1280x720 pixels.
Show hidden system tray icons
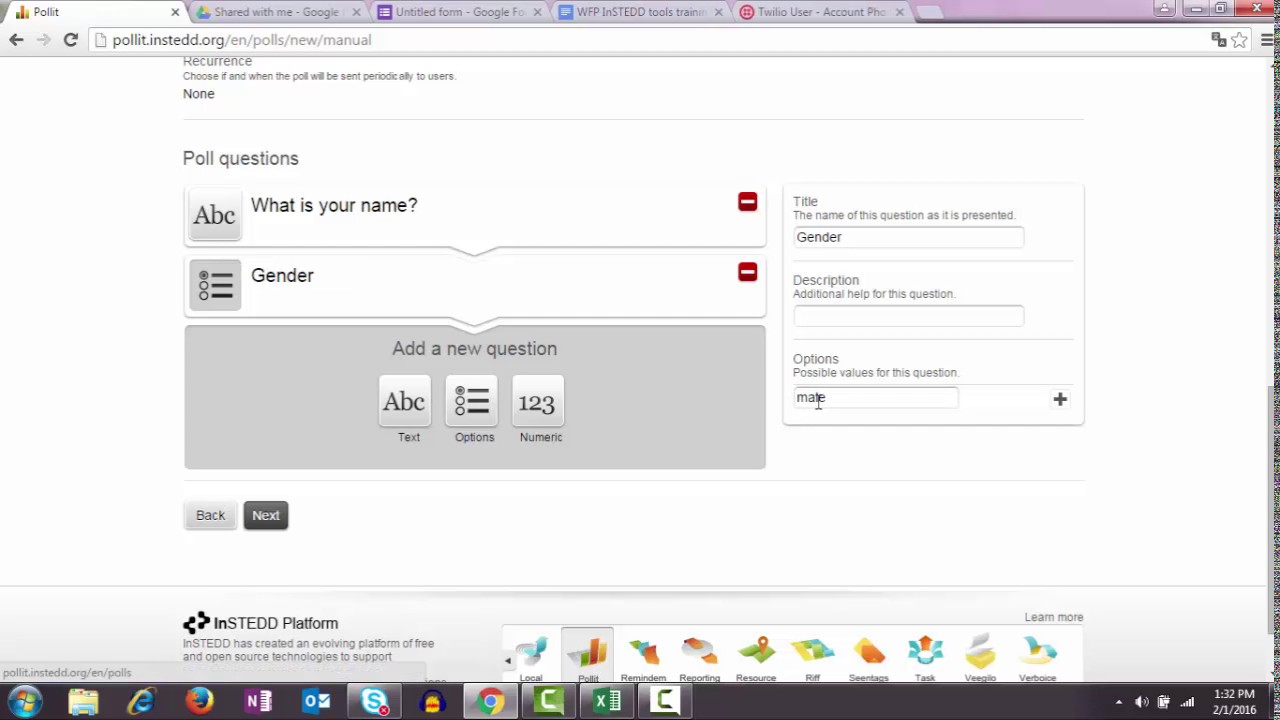[1118, 702]
